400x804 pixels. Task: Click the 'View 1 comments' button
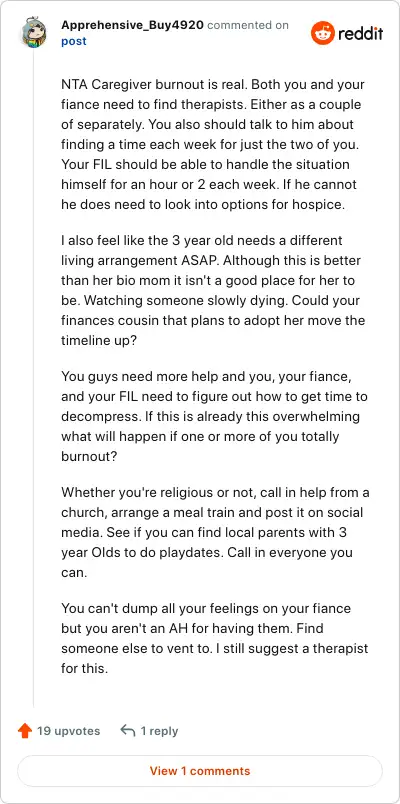coord(200,771)
